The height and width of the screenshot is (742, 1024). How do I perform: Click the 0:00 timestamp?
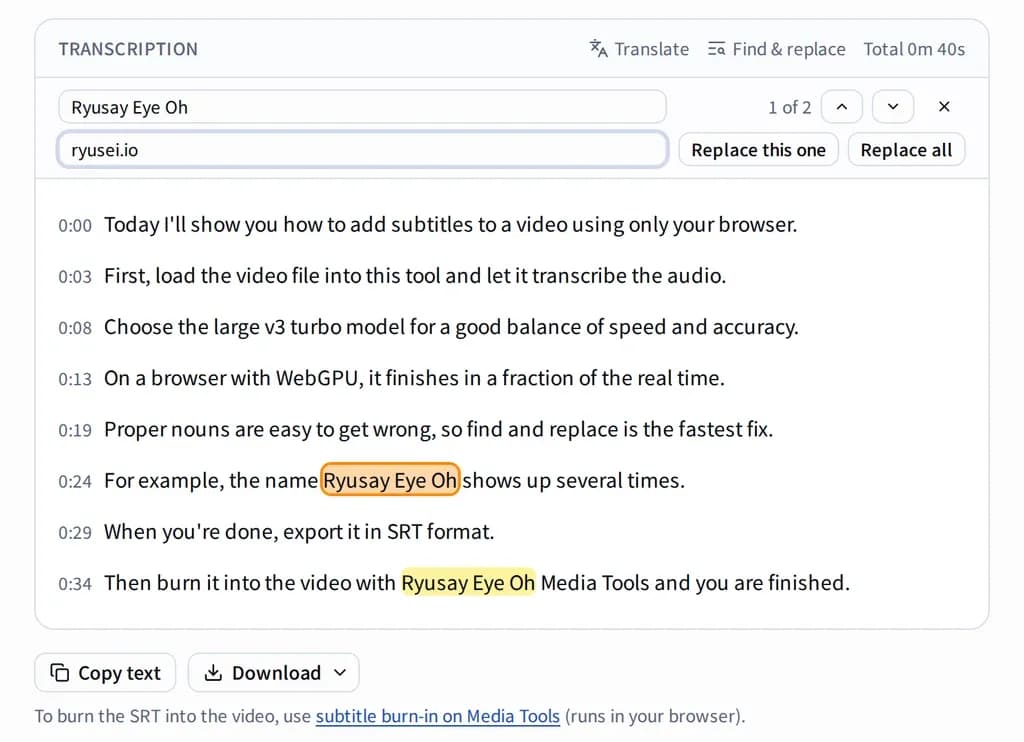pyautogui.click(x=75, y=225)
